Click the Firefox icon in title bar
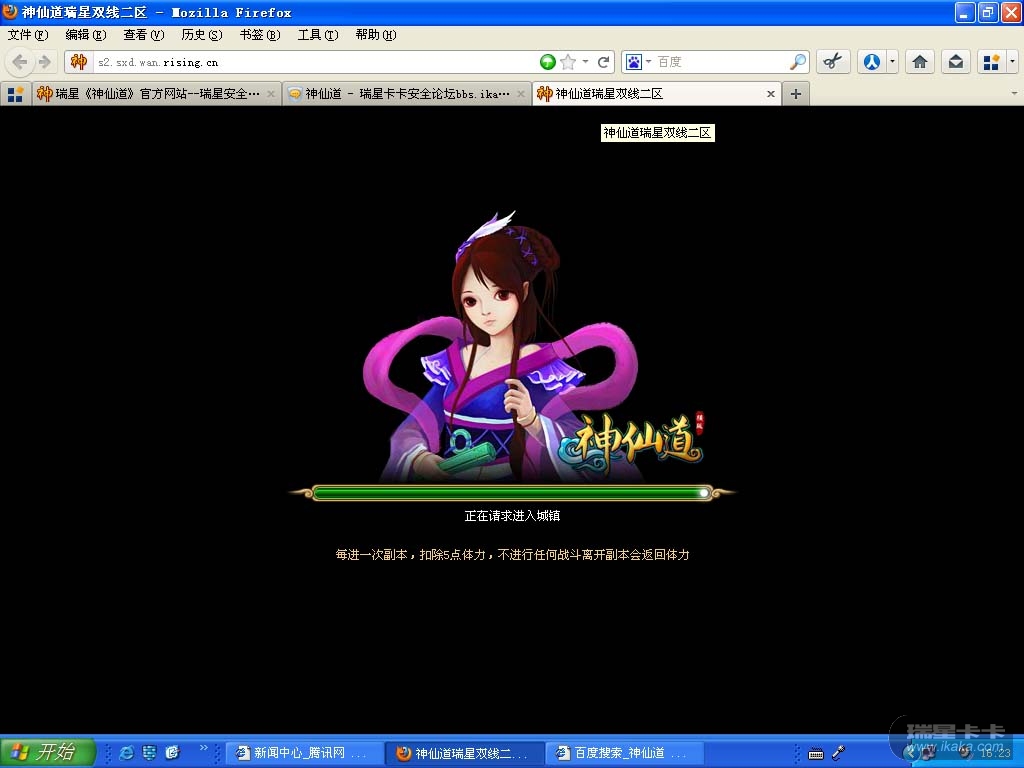The image size is (1024, 768). (10, 12)
